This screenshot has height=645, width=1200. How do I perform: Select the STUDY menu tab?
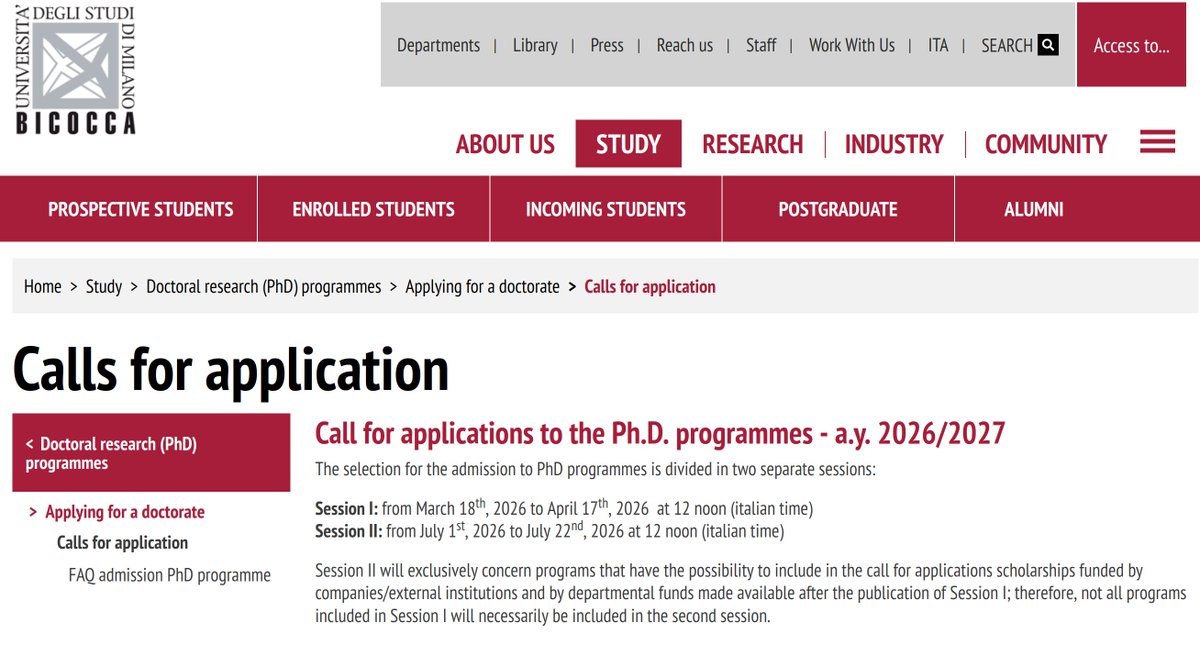click(x=628, y=144)
